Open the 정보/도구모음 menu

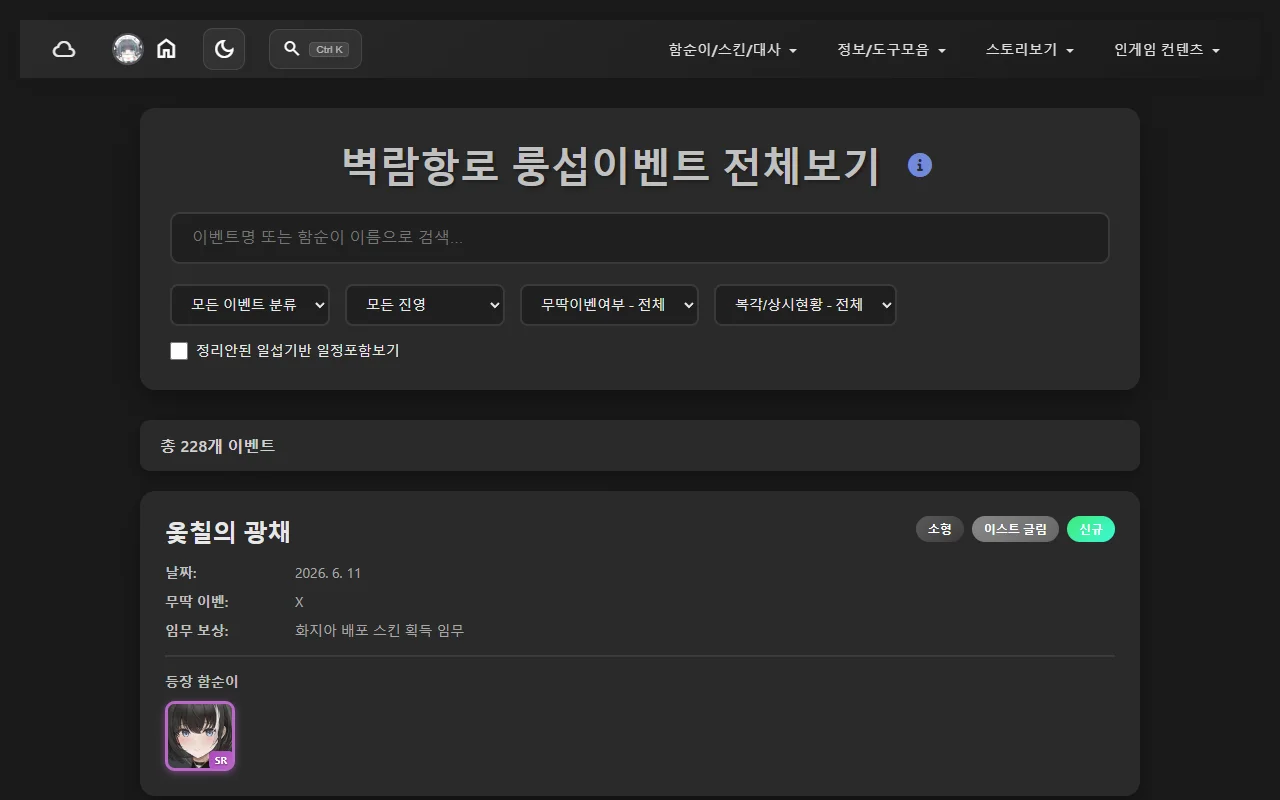(891, 50)
